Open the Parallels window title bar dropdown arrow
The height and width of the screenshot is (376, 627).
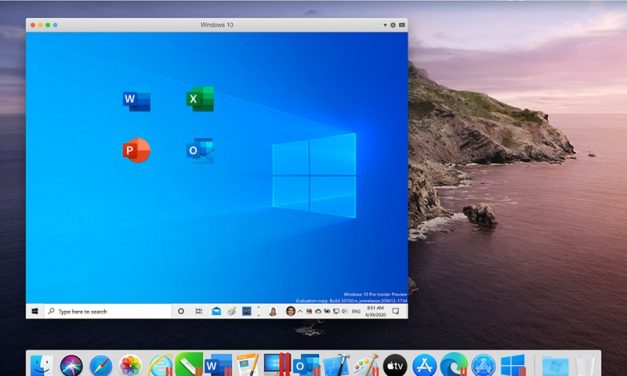pos(385,25)
